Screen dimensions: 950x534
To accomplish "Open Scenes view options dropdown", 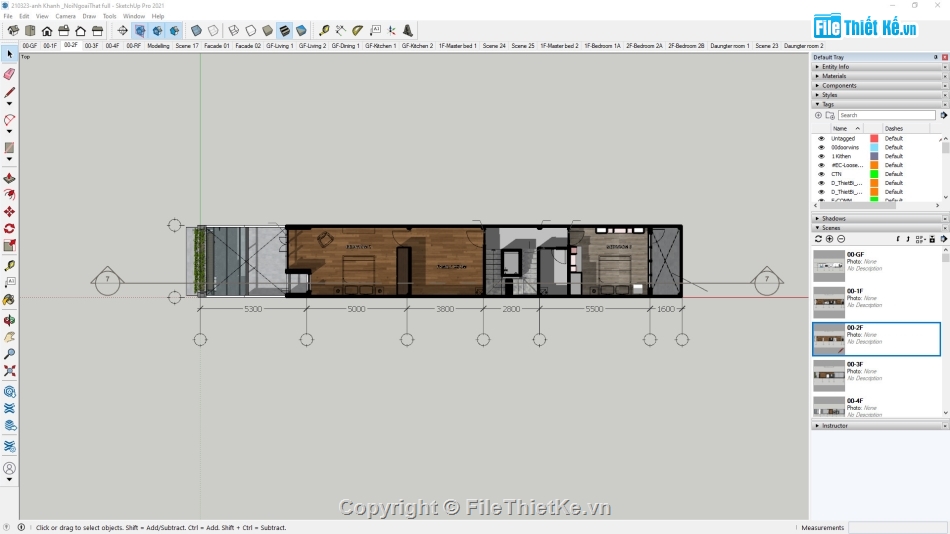I will click(920, 239).
